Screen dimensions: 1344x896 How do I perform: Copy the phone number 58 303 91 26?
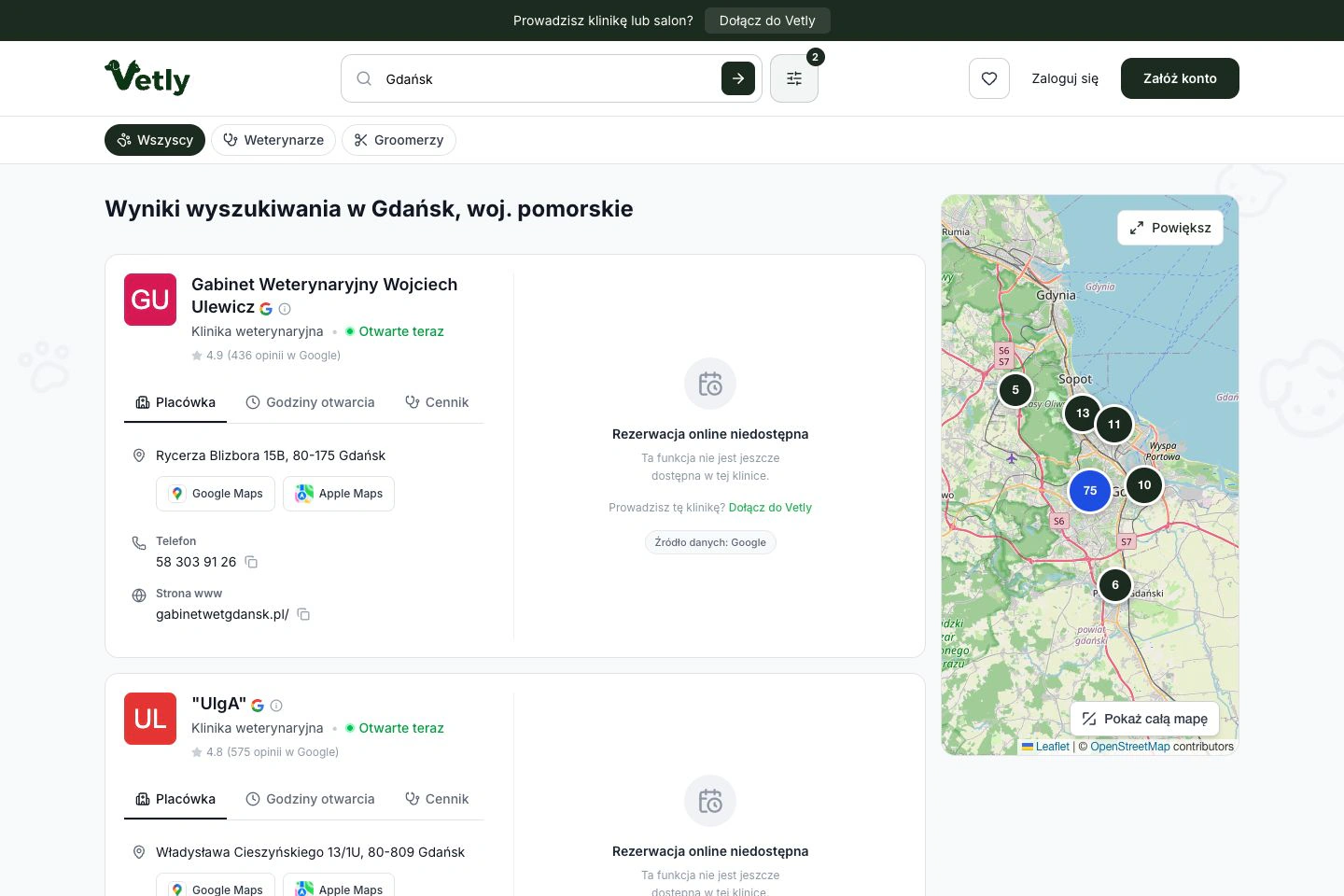click(251, 562)
